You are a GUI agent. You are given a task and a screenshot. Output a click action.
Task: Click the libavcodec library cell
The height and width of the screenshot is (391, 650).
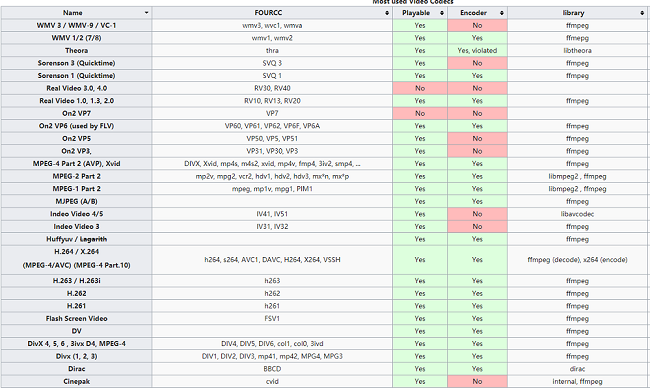tap(577, 214)
